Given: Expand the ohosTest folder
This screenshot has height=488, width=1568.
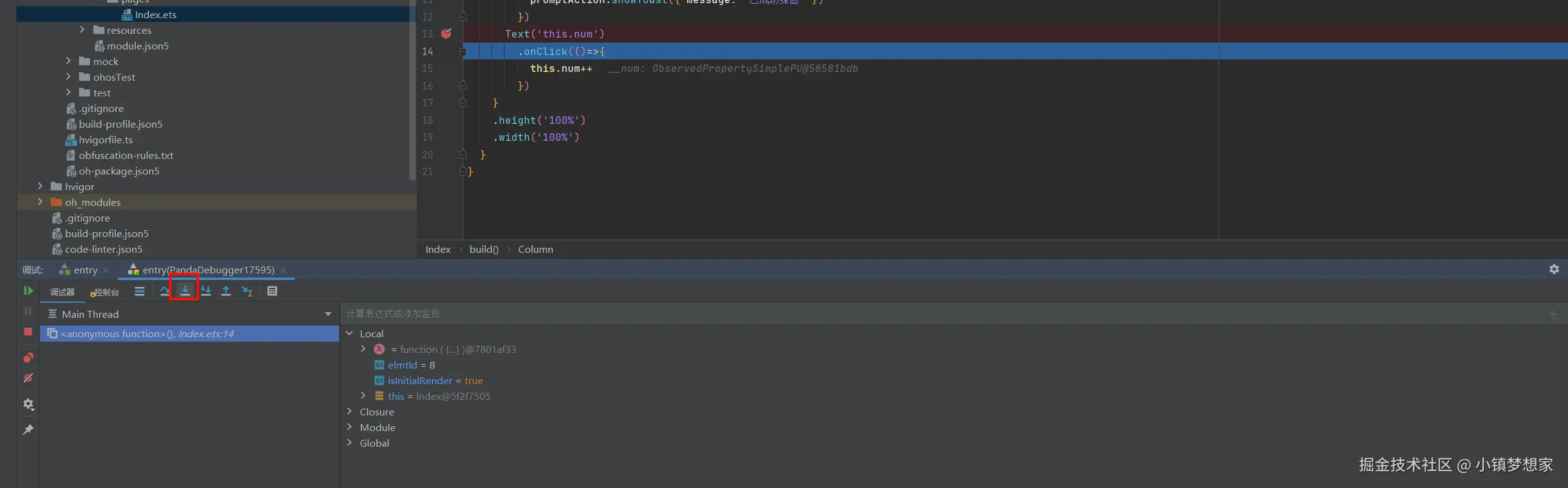Looking at the screenshot, I should (x=68, y=76).
